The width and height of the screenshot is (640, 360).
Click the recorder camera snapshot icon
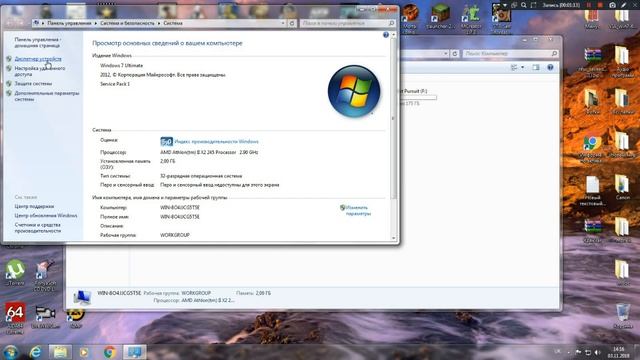coord(612,5)
